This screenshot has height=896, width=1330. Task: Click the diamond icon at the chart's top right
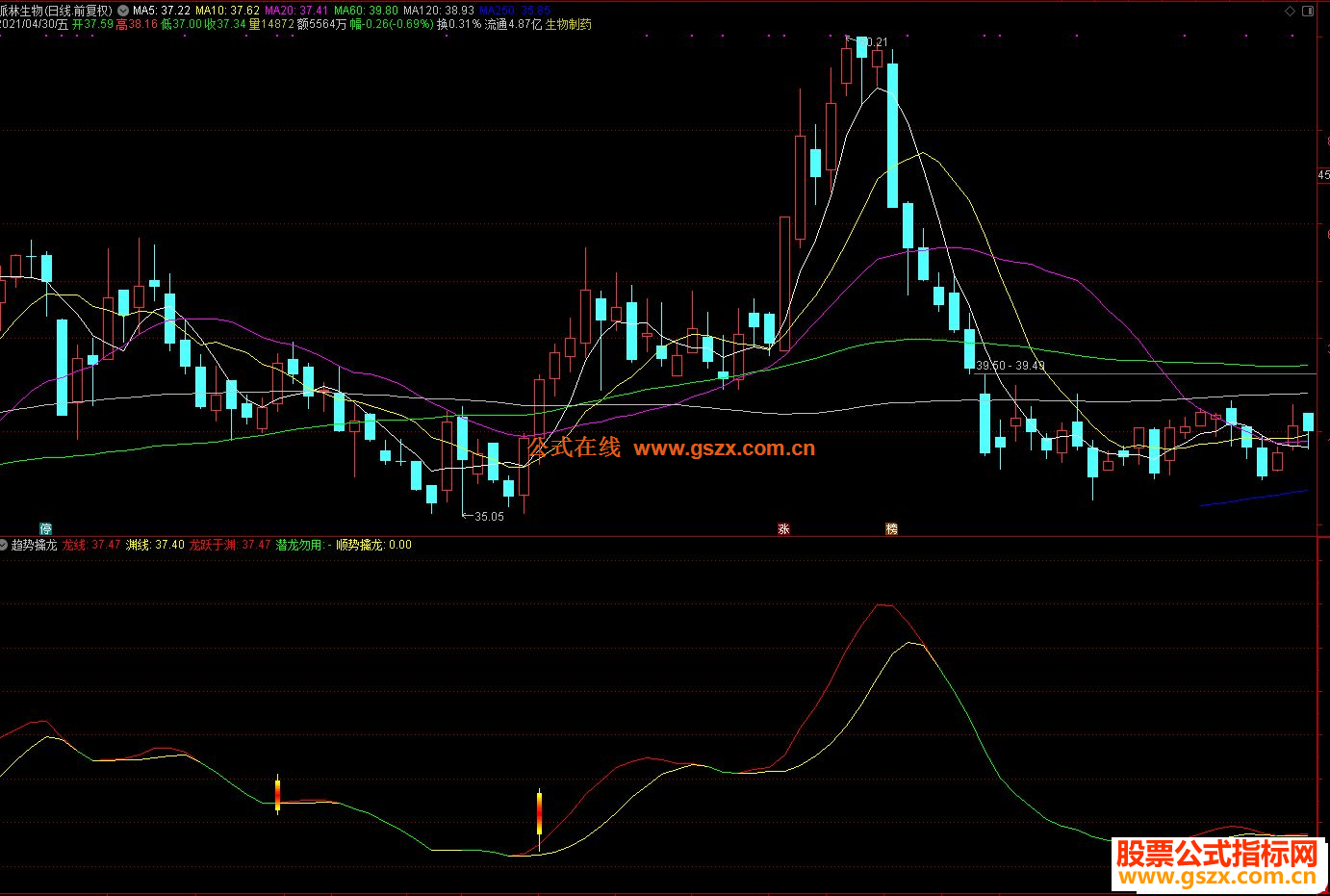[x=1291, y=12]
